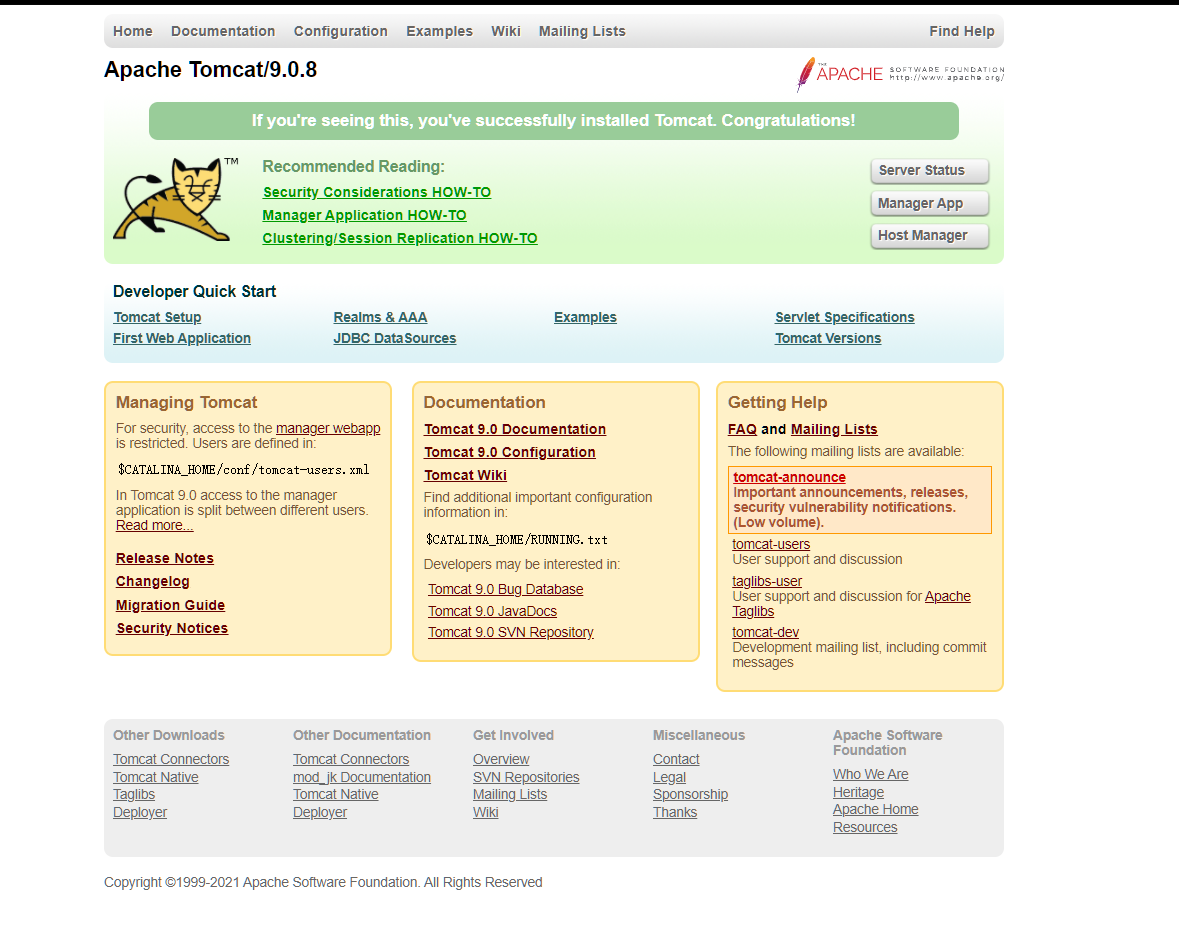Open the JDBC DataSources link
Image resolution: width=1179 pixels, height=926 pixels.
pyautogui.click(x=395, y=338)
